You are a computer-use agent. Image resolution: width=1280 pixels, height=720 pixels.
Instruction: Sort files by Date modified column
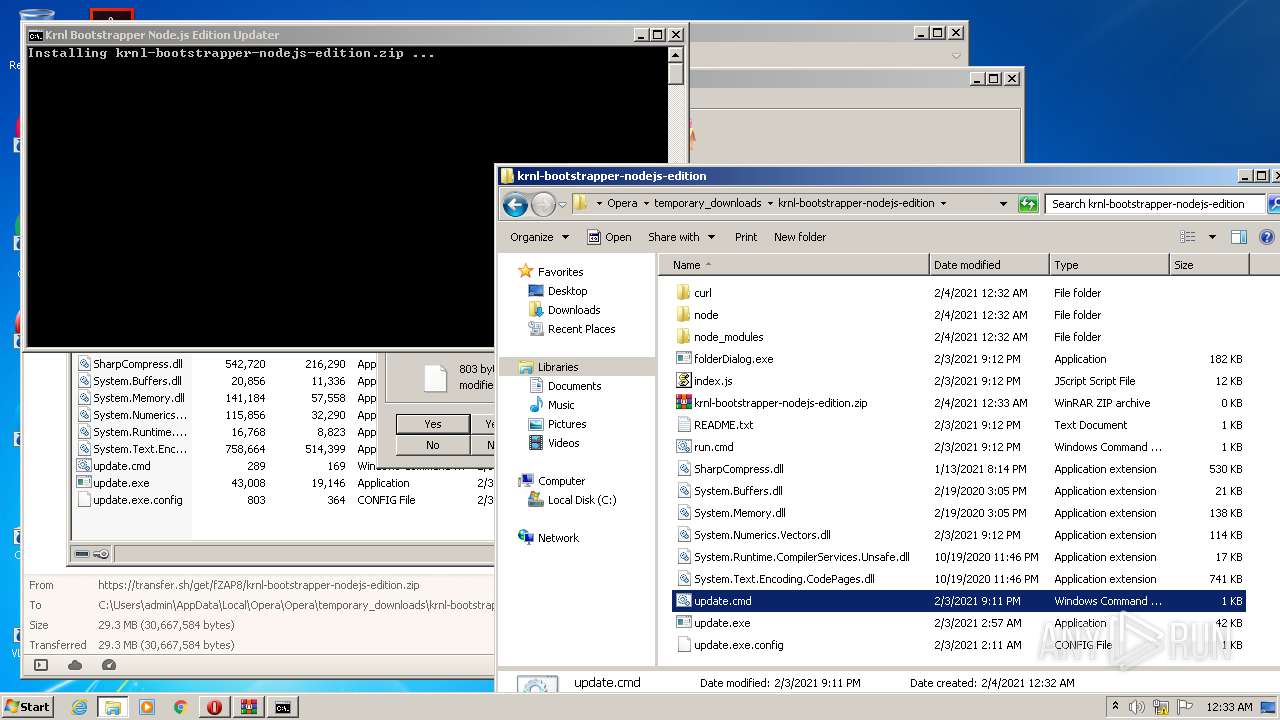click(x=989, y=265)
